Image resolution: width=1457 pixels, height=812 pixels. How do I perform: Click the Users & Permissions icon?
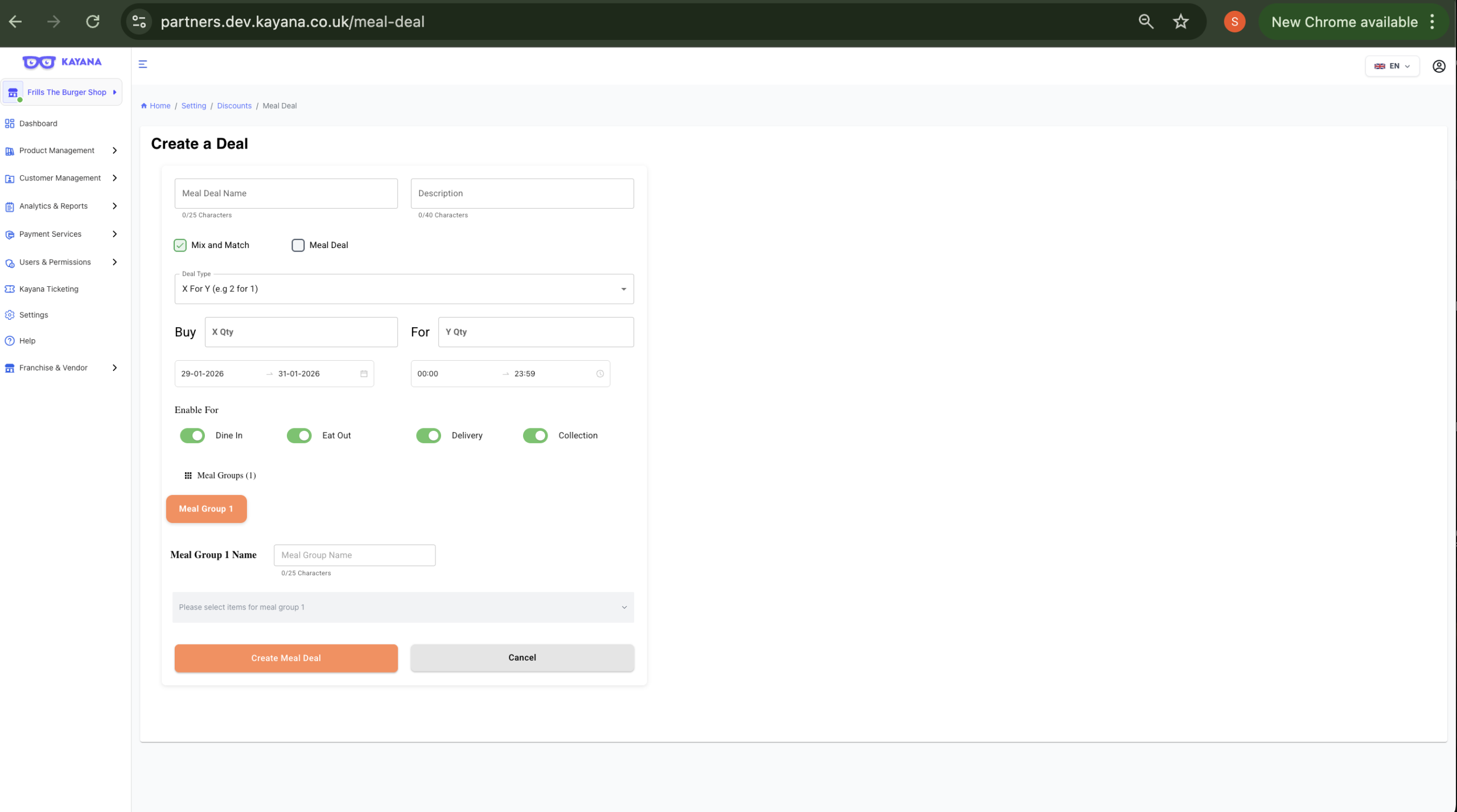[10, 263]
